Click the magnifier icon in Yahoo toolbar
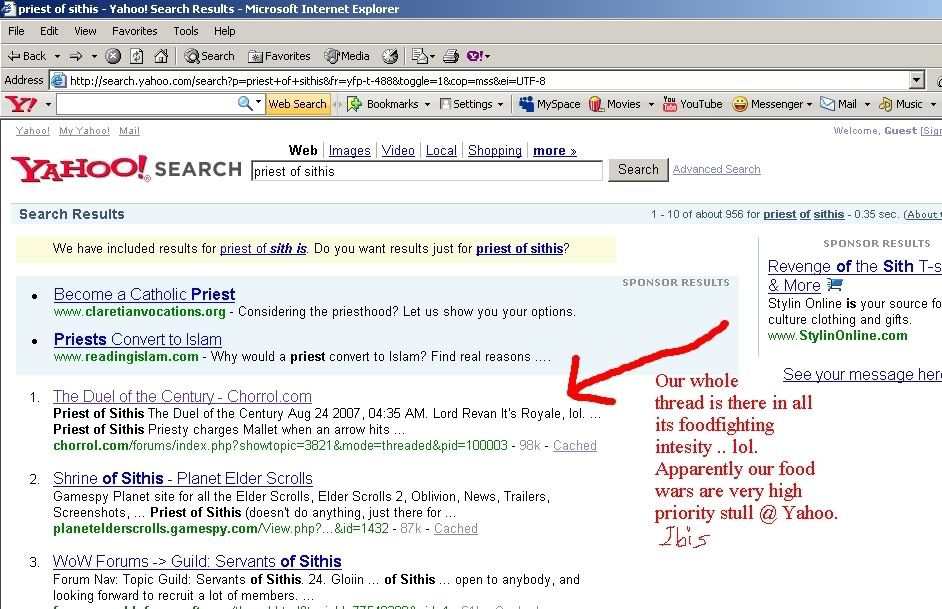This screenshot has width=942, height=609. 245,103
